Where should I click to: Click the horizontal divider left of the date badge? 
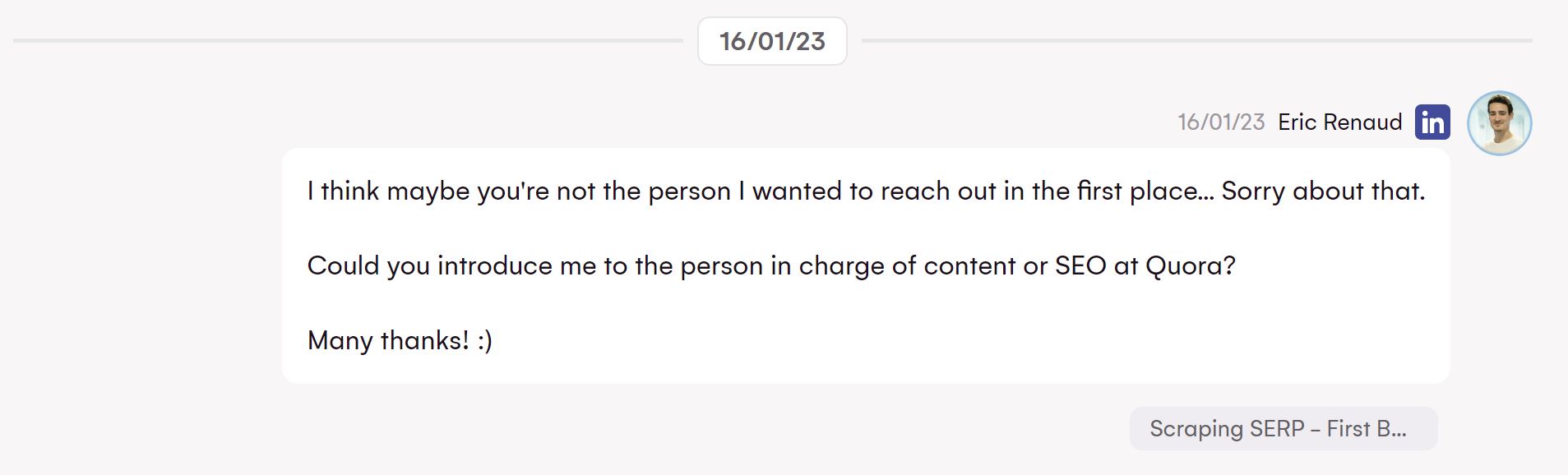[x=347, y=40]
